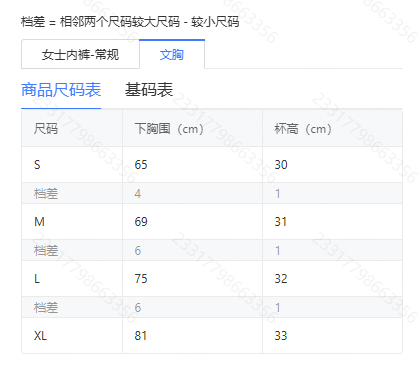Select the XL size row label

(x=40, y=336)
